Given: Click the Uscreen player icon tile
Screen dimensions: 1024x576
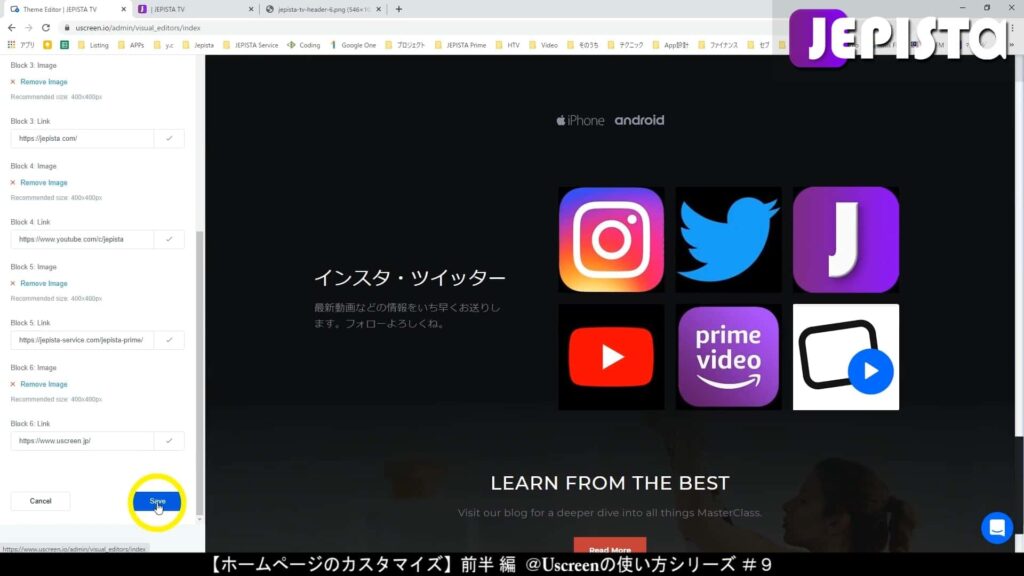Looking at the screenshot, I should click(x=846, y=357).
